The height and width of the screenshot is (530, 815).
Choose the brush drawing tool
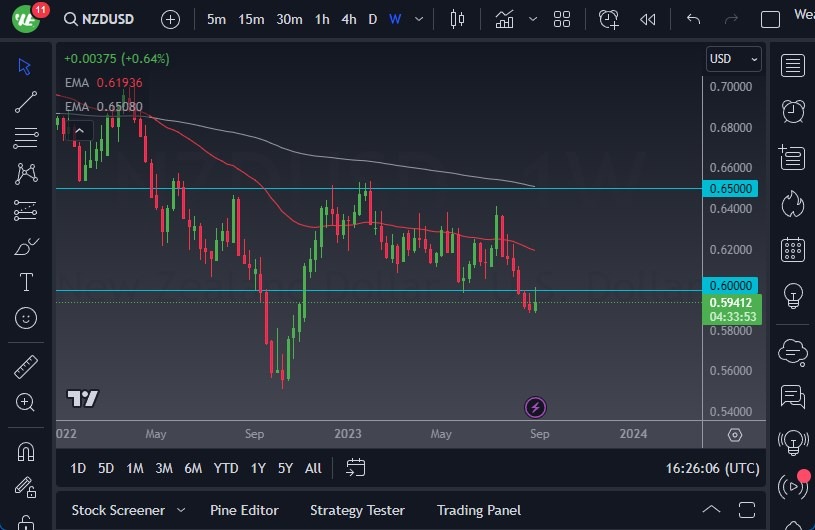pyautogui.click(x=26, y=246)
